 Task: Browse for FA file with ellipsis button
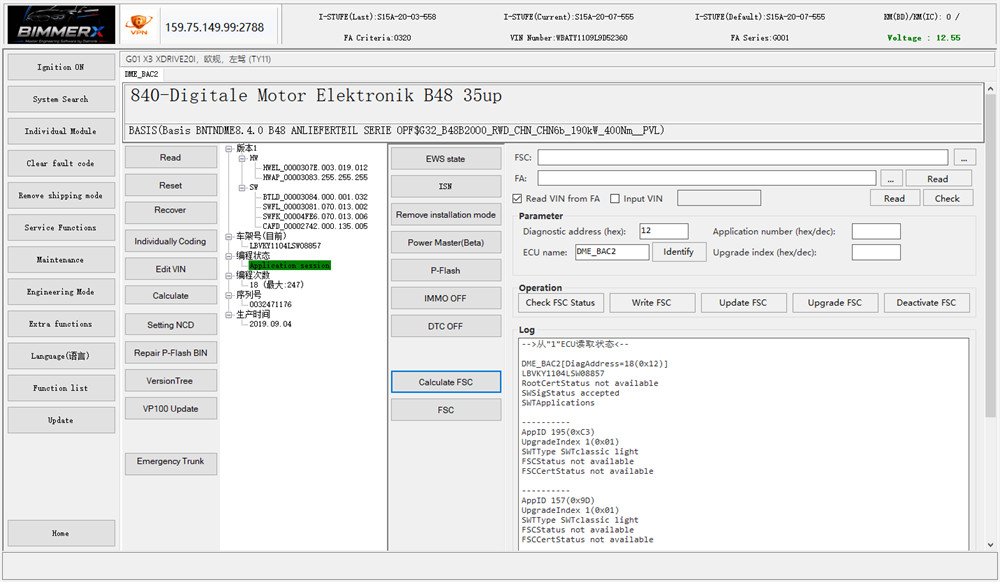tap(892, 178)
